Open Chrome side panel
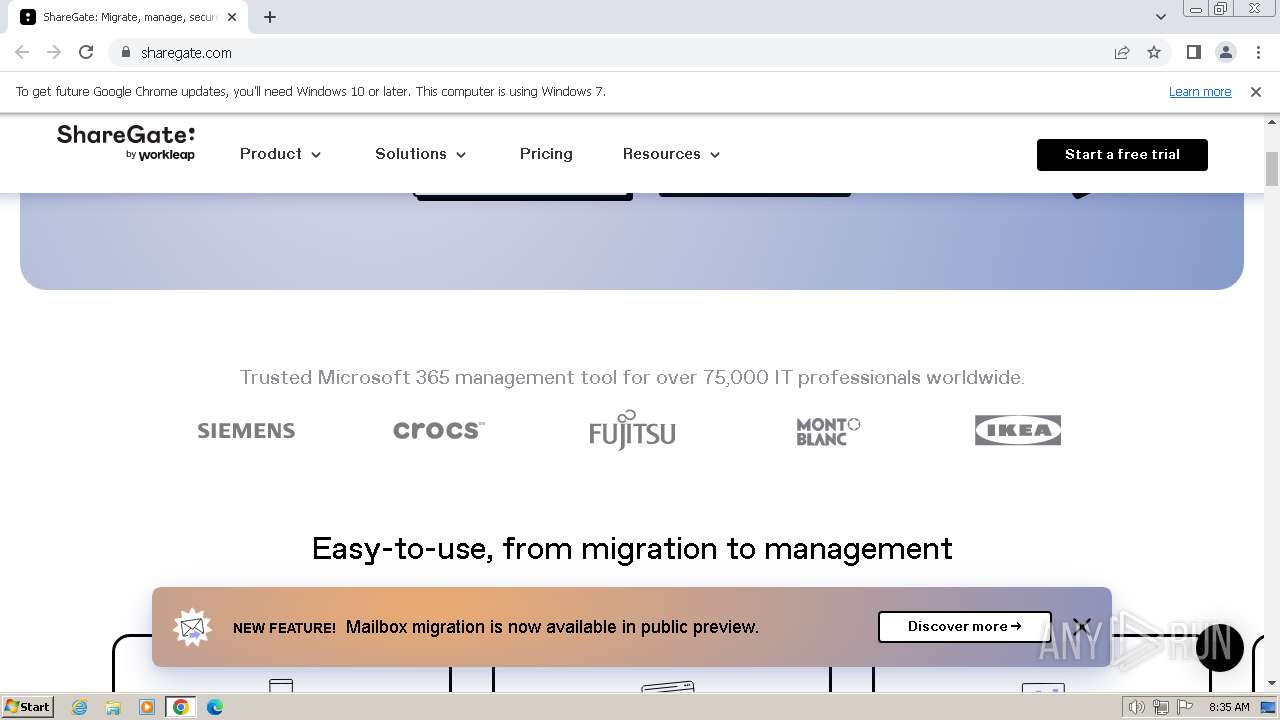This screenshot has height=720, width=1280. click(x=1194, y=53)
